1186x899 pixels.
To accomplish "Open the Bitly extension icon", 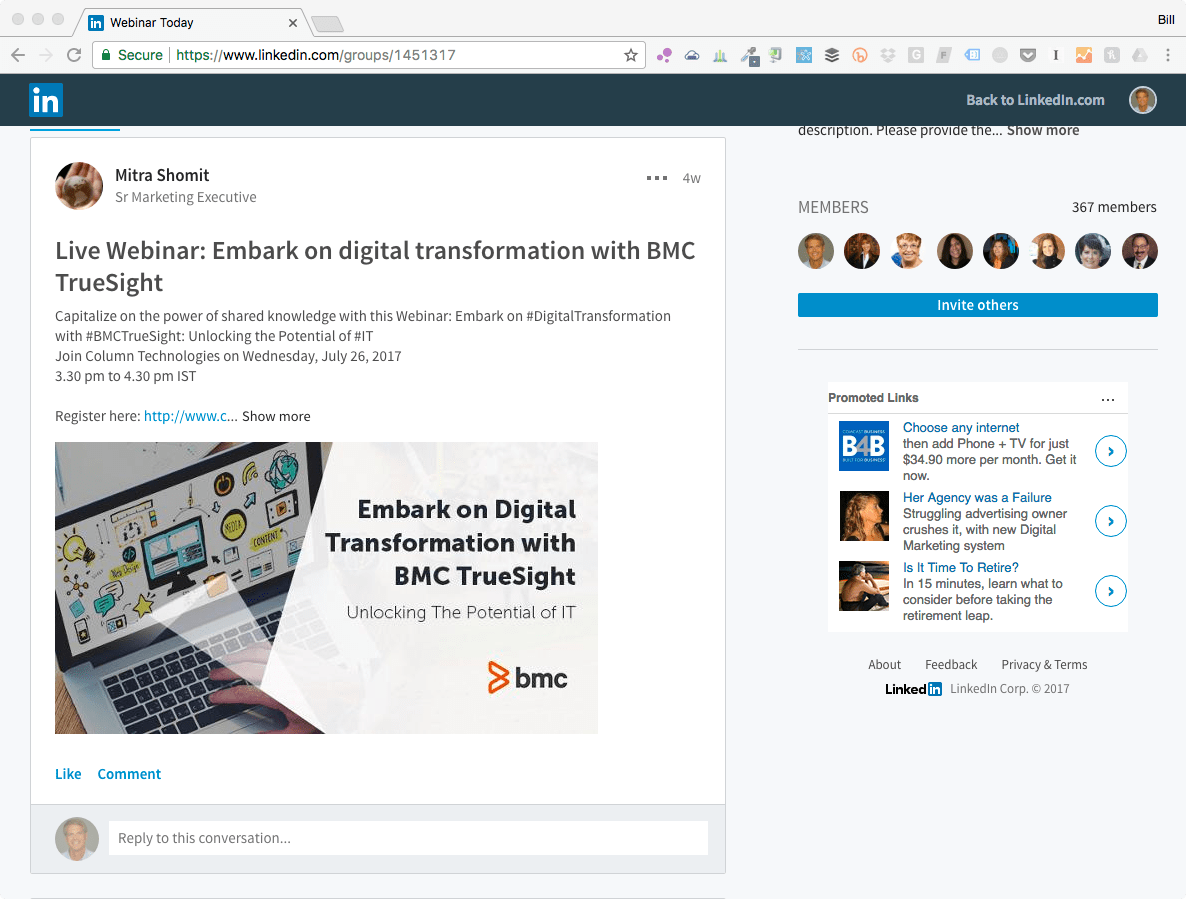I will click(858, 55).
